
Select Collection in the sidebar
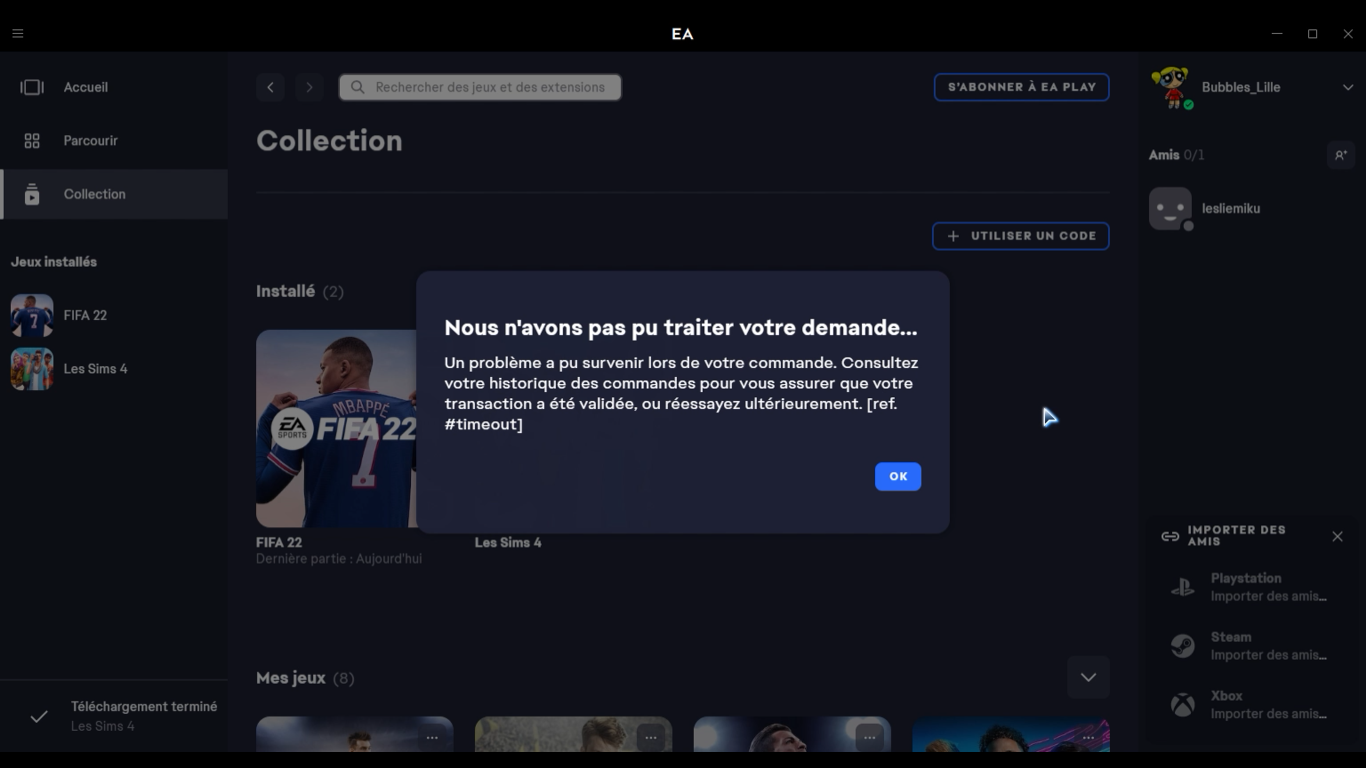[x=114, y=194]
